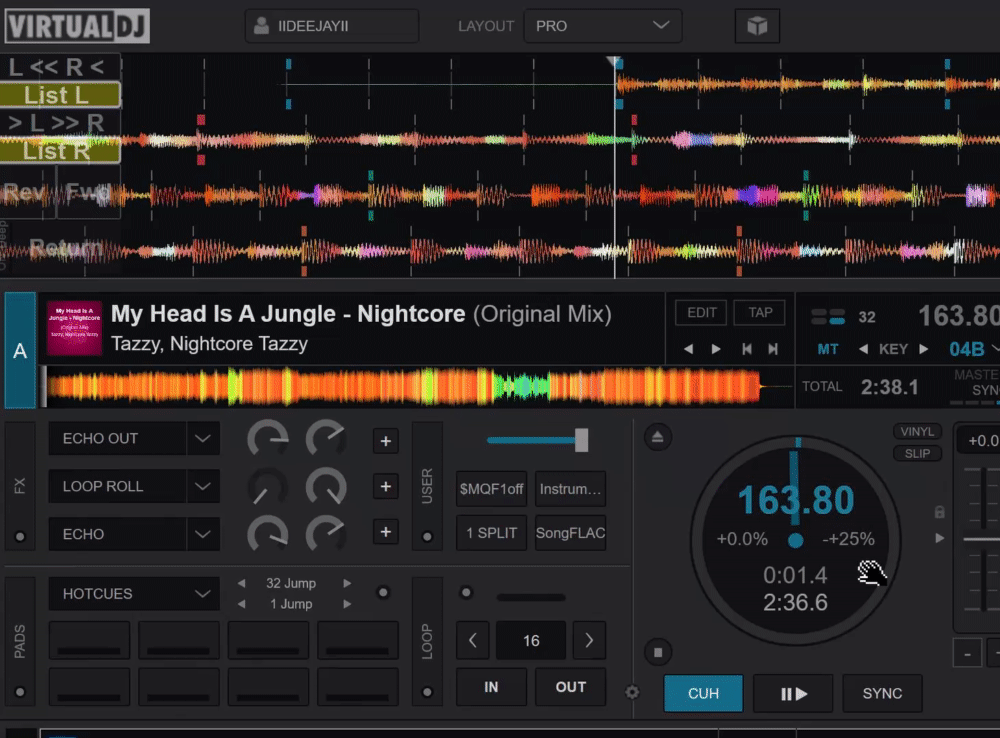Click plus button in the ECHO row
1000x738 pixels.
pos(385,532)
